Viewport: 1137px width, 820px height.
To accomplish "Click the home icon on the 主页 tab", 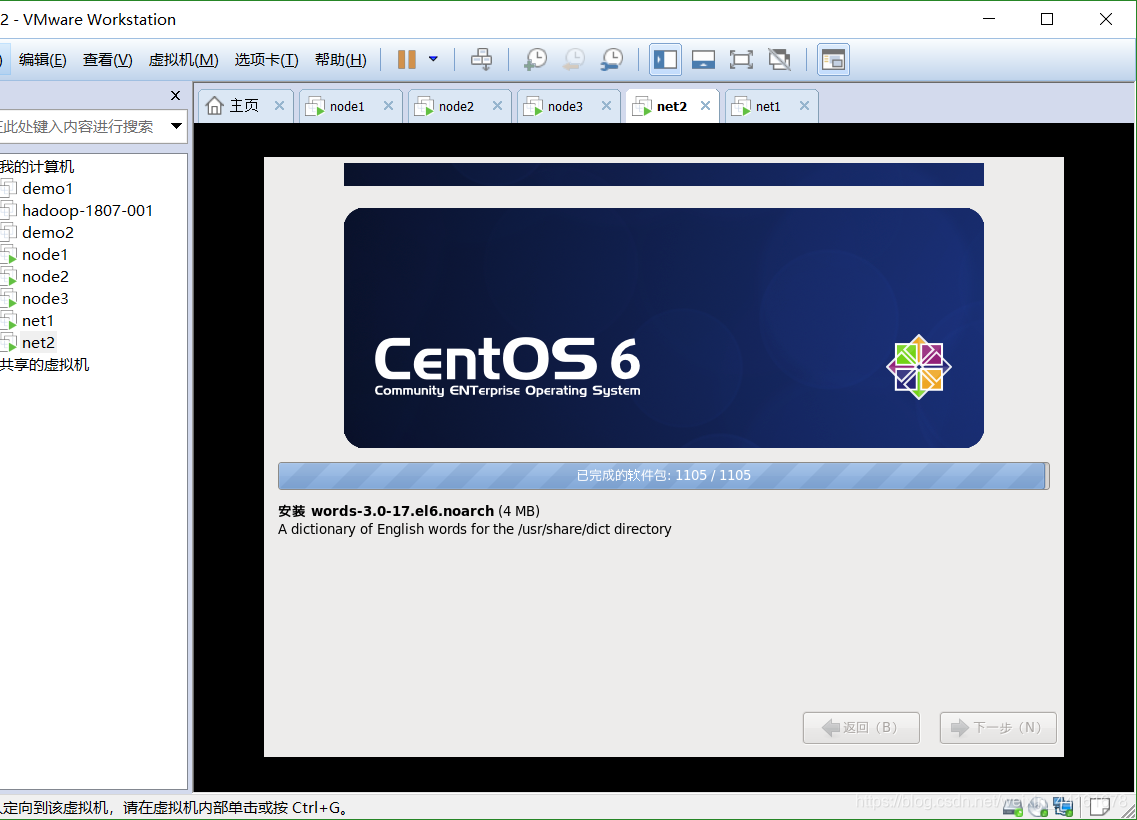I will pyautogui.click(x=214, y=106).
